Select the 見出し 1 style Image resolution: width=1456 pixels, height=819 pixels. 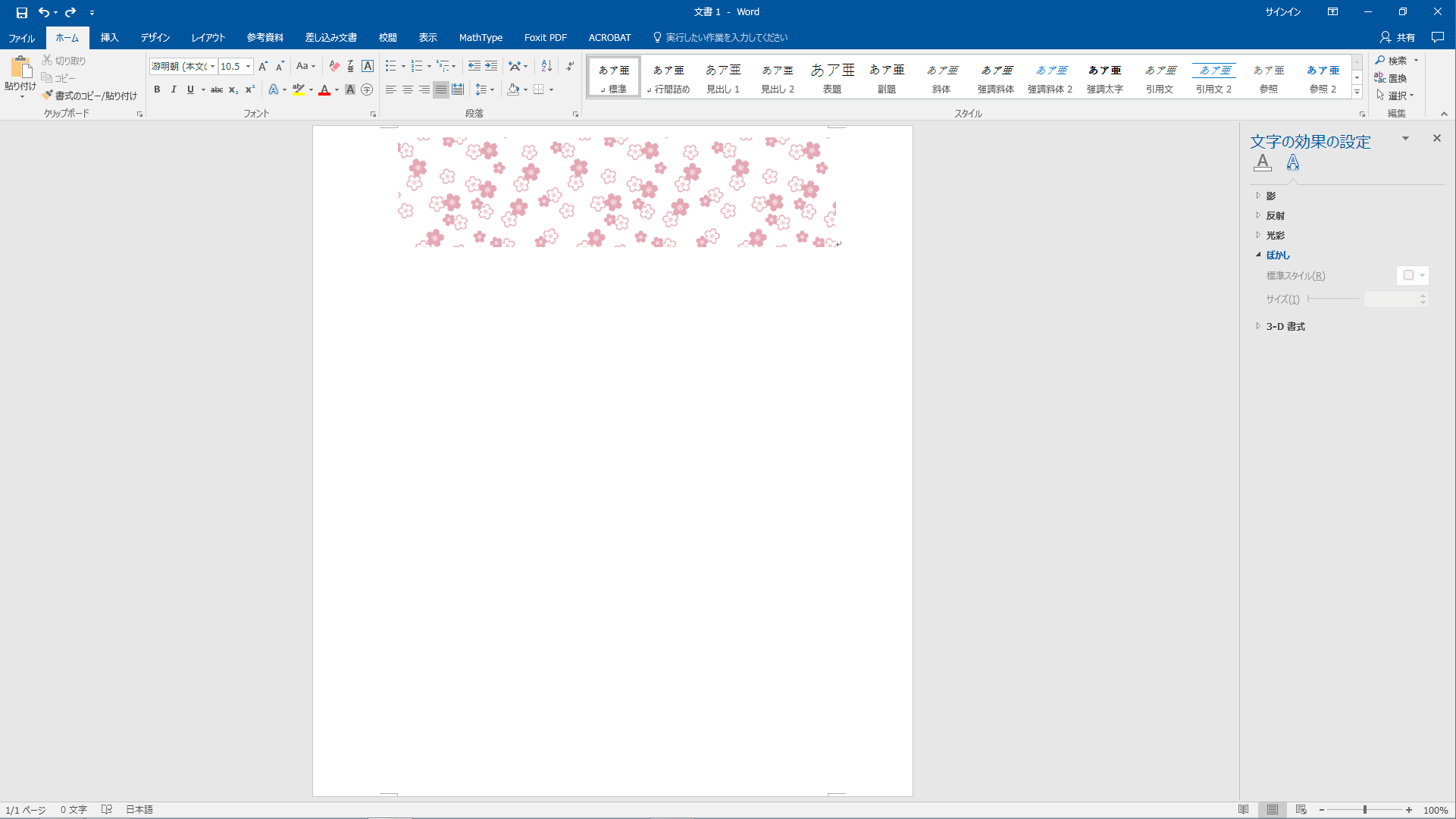point(723,77)
